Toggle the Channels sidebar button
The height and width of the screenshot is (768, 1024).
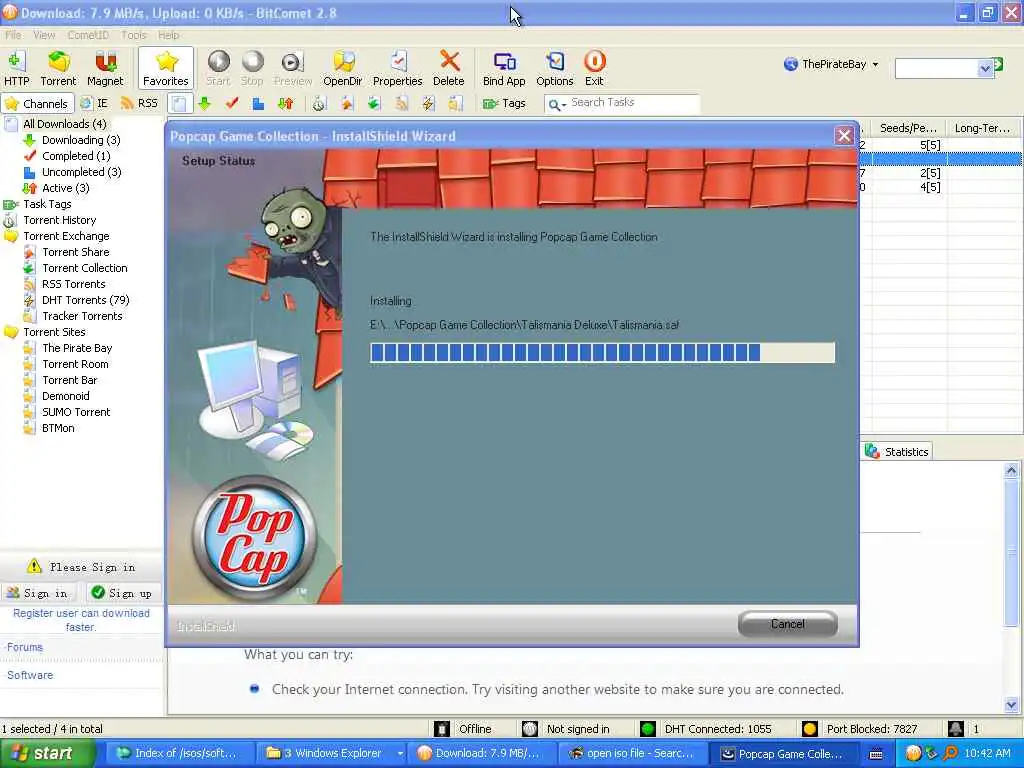37,103
